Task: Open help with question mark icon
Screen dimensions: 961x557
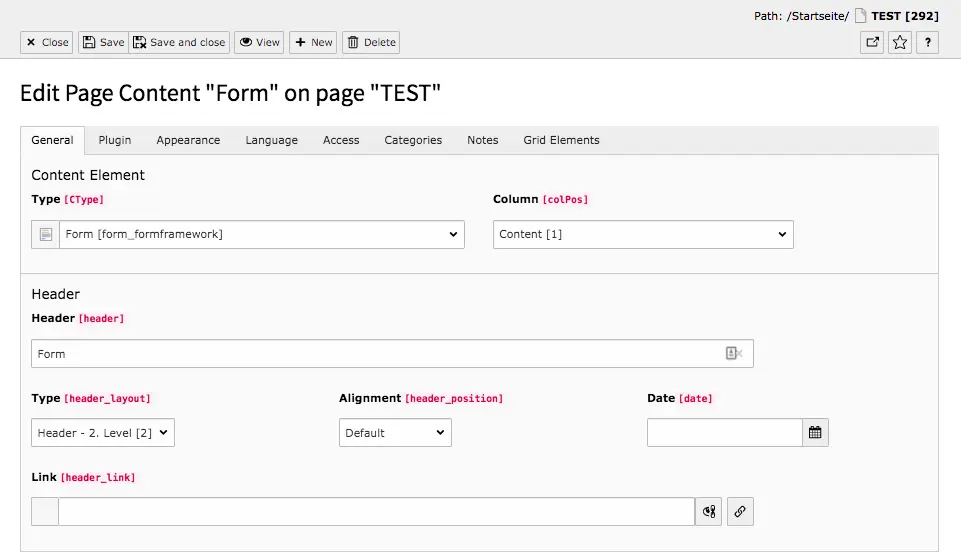Action: (x=927, y=42)
